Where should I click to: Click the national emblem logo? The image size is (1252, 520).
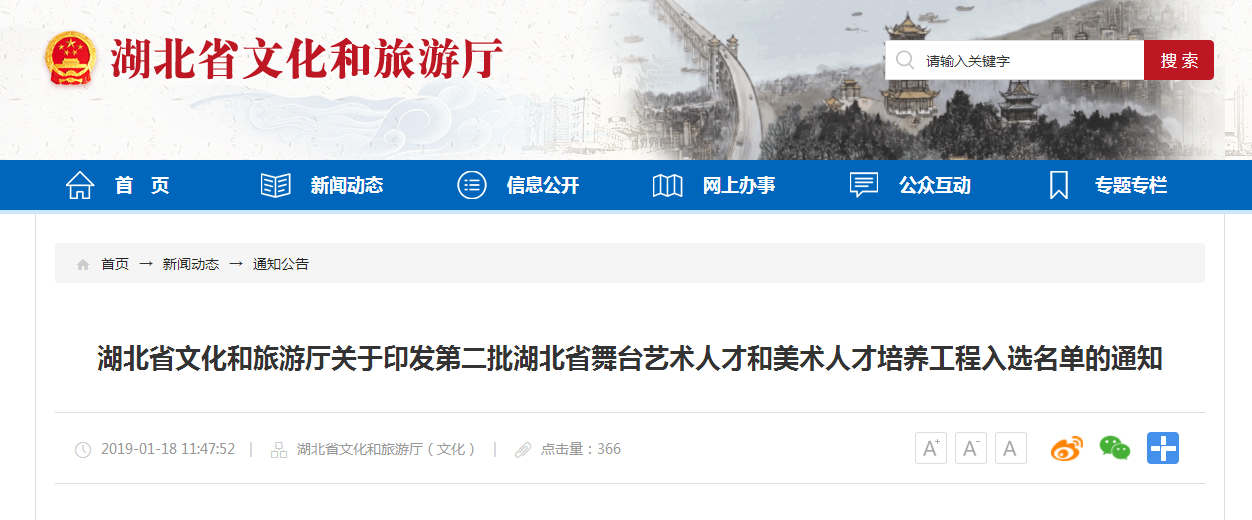tap(71, 59)
